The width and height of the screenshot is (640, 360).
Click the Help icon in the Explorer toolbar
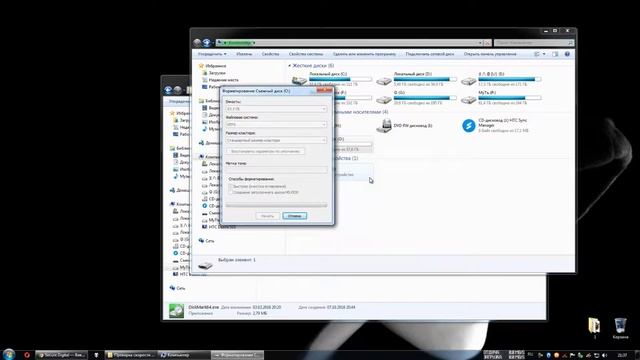coord(567,54)
